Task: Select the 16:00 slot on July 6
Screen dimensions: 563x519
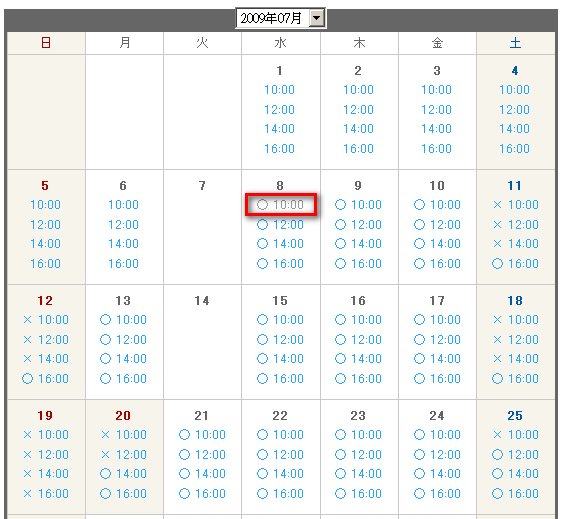Action: [124, 263]
